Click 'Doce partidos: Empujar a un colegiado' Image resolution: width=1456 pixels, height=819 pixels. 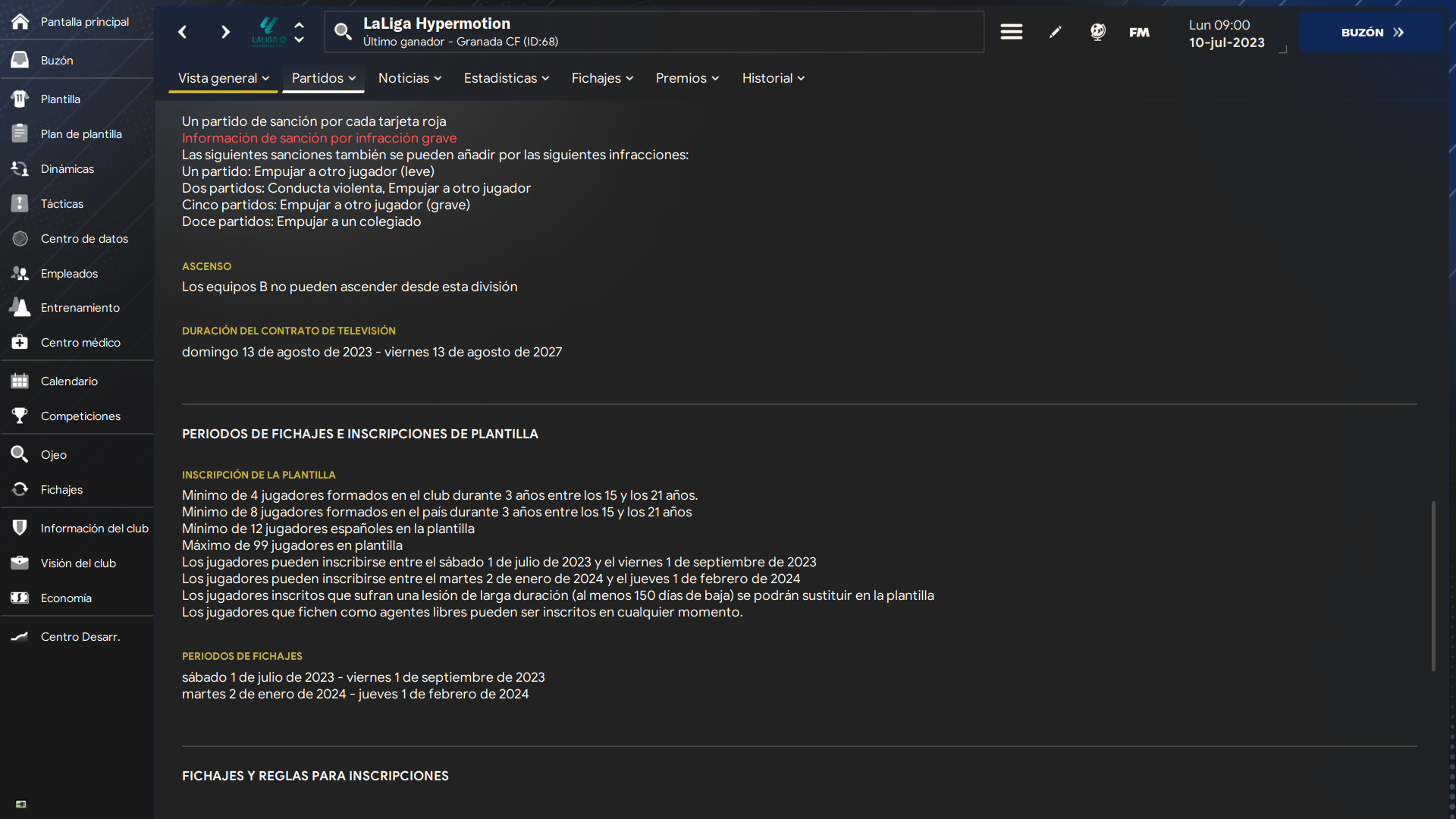coord(301,221)
